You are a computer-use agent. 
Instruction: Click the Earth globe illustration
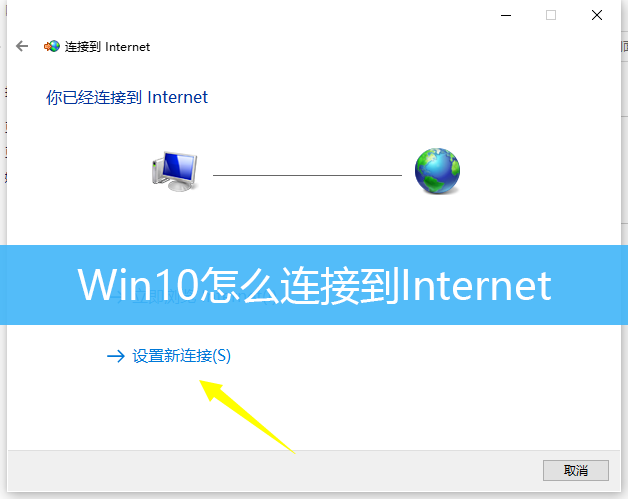(x=437, y=171)
